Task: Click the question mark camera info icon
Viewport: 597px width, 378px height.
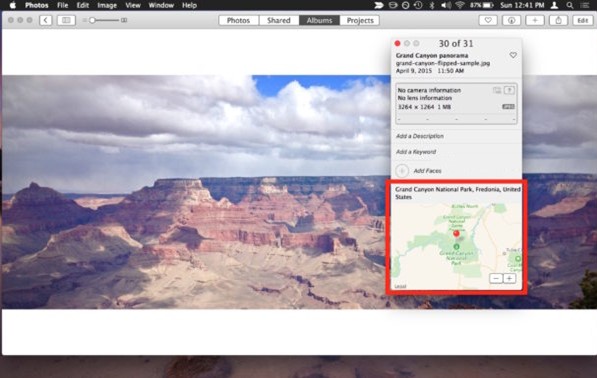Action: (x=509, y=90)
